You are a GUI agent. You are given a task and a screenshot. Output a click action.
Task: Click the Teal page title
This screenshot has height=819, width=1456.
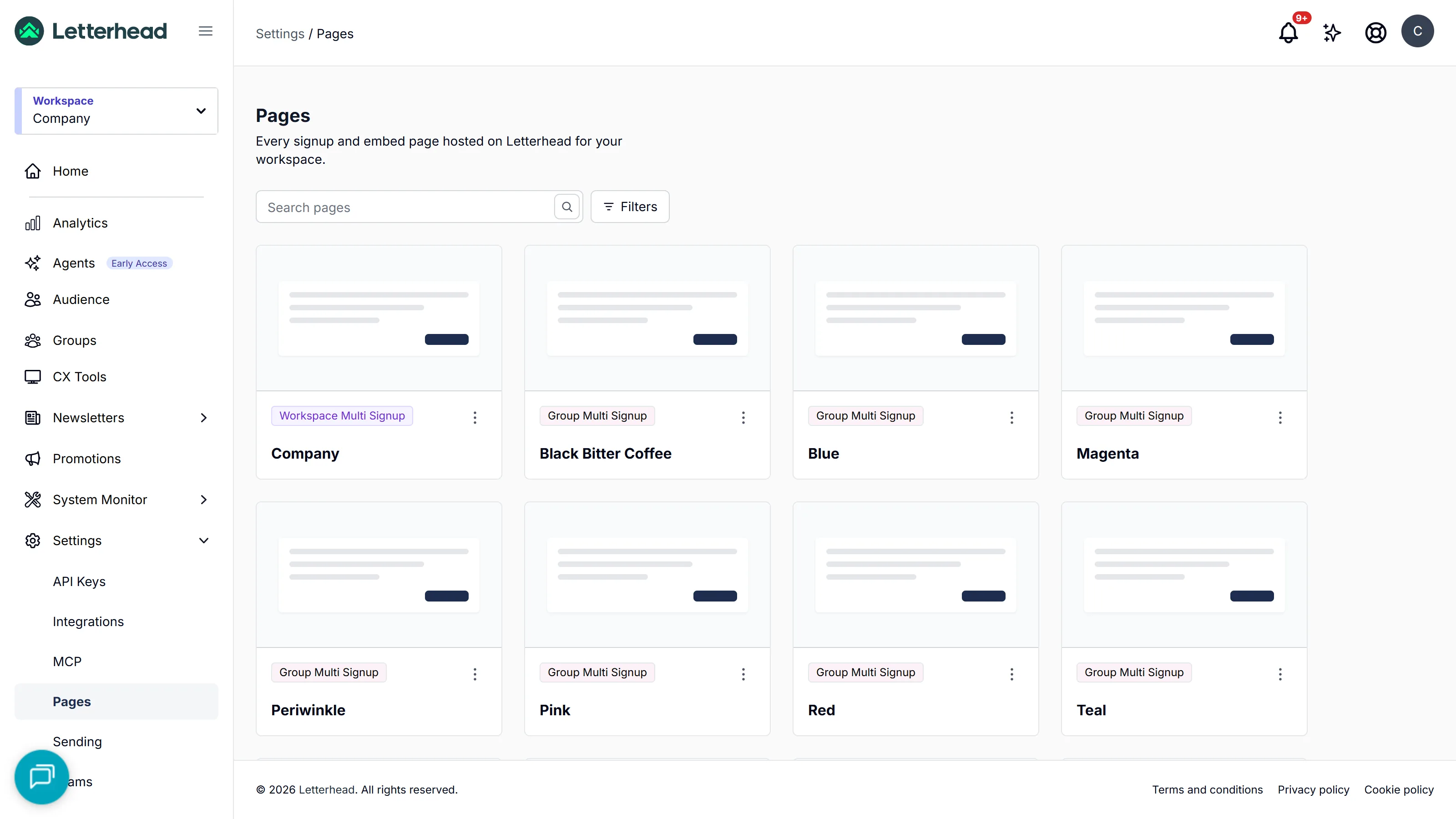[1091, 710]
